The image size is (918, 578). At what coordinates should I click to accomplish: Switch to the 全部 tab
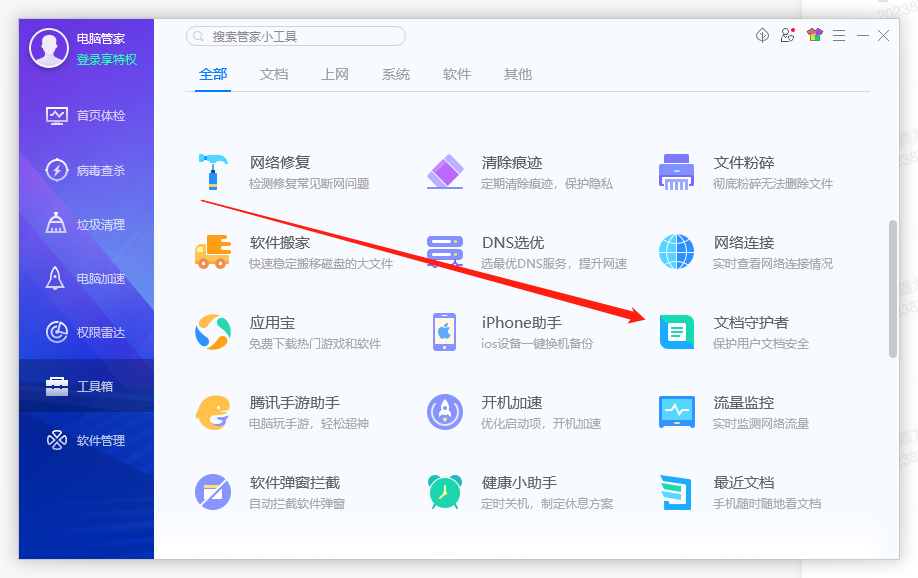[213, 74]
